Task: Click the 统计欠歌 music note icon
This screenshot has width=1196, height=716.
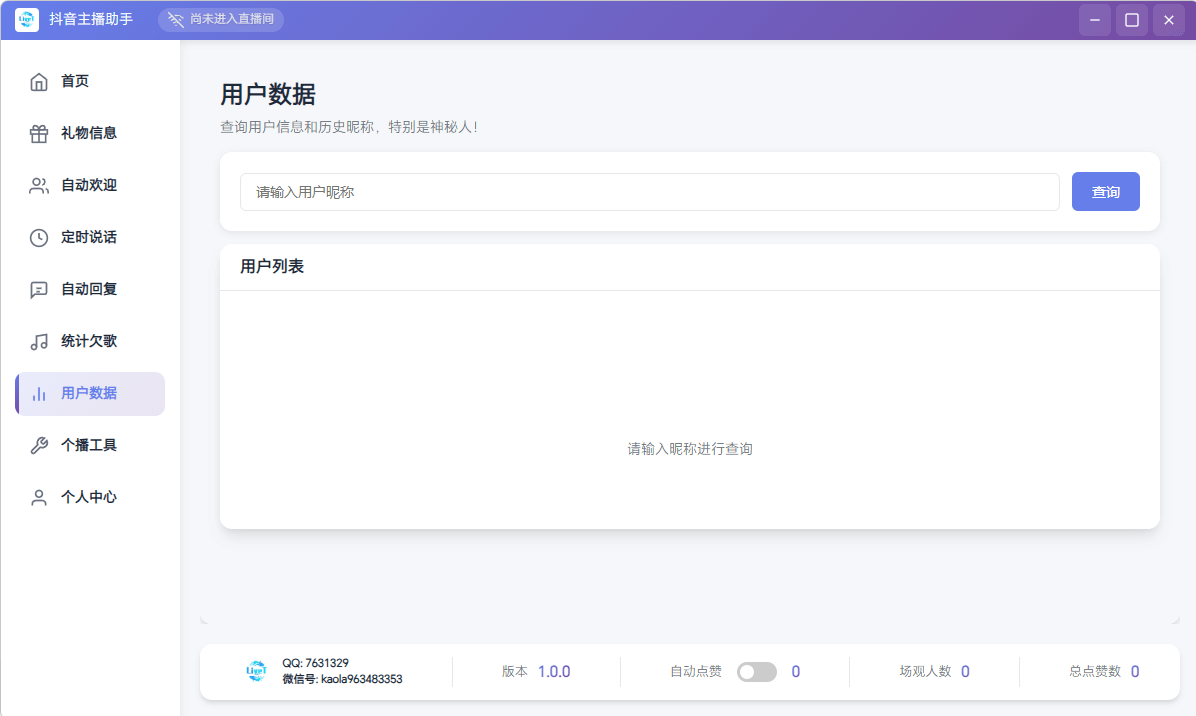Action: click(x=38, y=341)
